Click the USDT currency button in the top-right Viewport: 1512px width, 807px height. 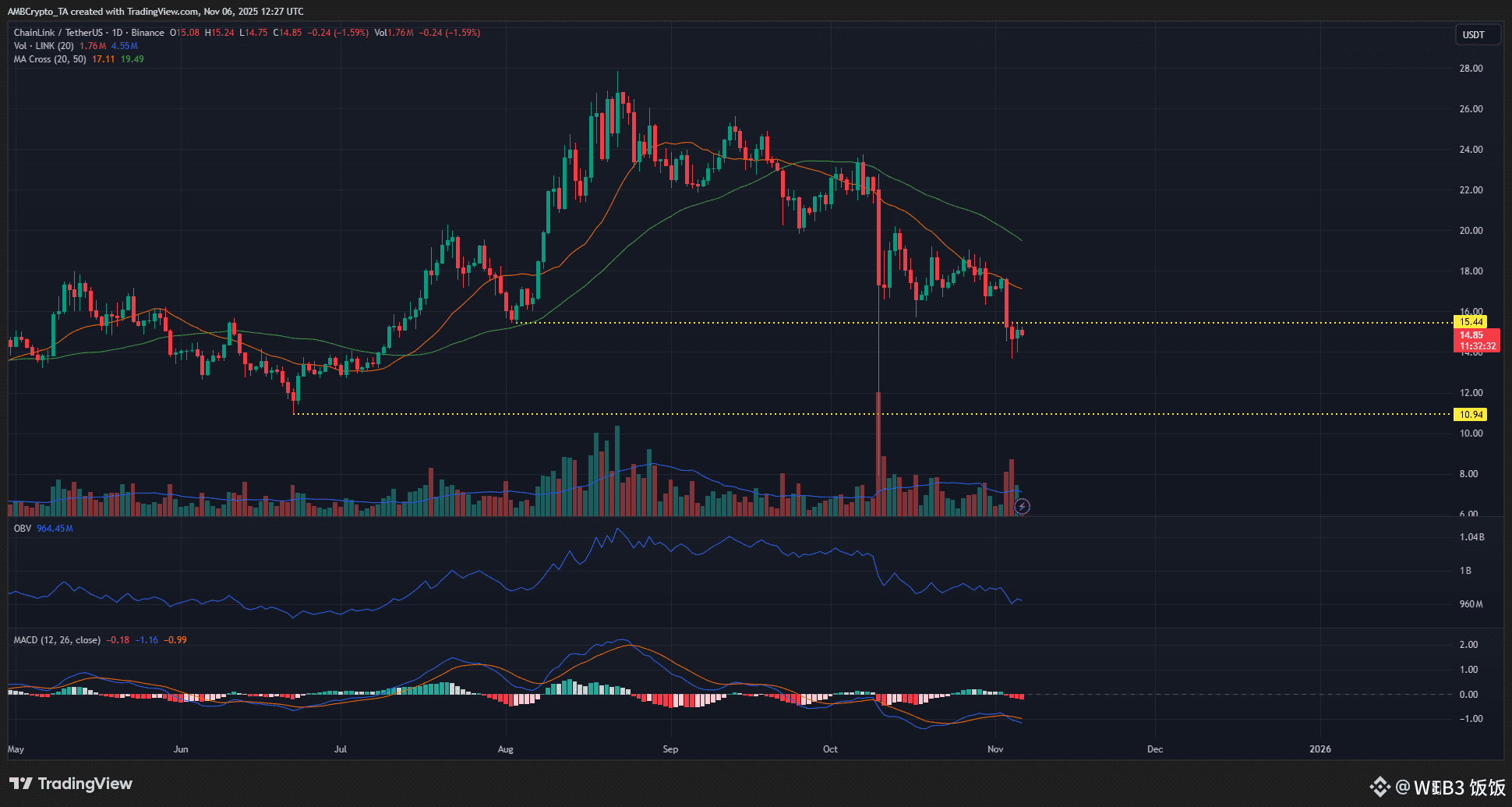pos(1478,34)
